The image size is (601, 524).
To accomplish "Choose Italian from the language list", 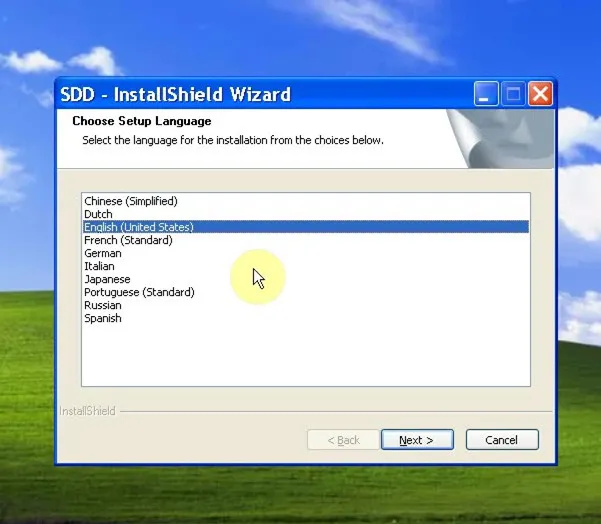I will tap(99, 266).
